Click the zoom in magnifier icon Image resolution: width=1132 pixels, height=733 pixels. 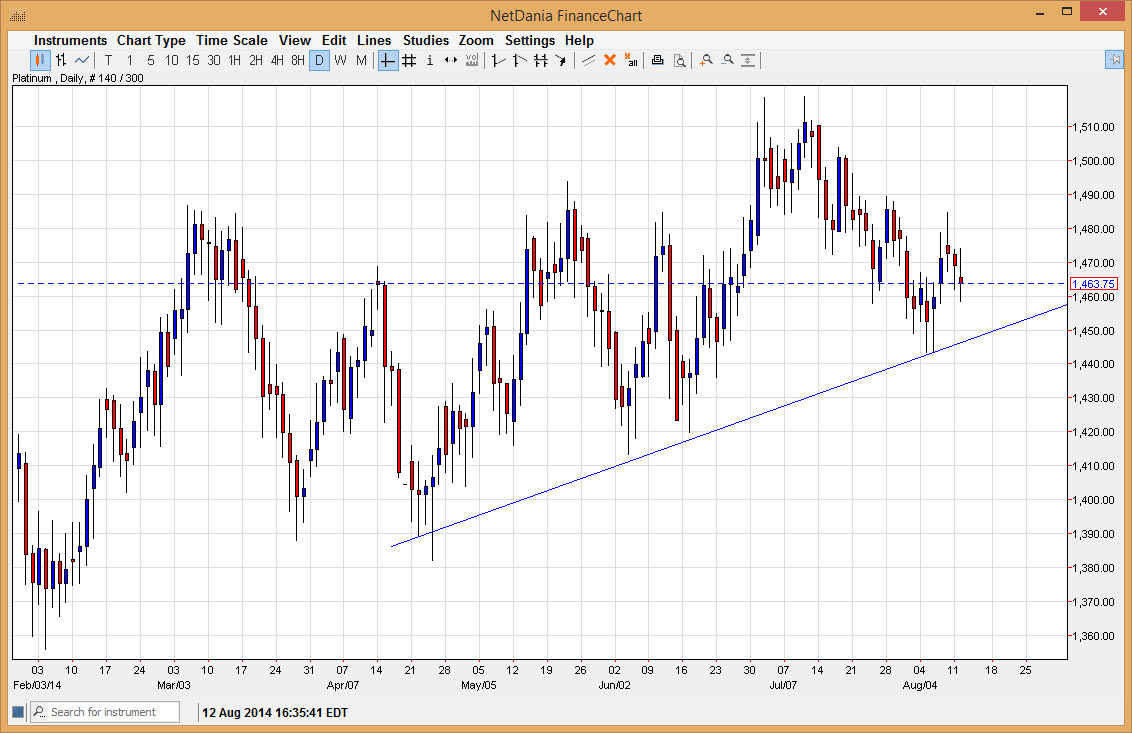coord(706,60)
